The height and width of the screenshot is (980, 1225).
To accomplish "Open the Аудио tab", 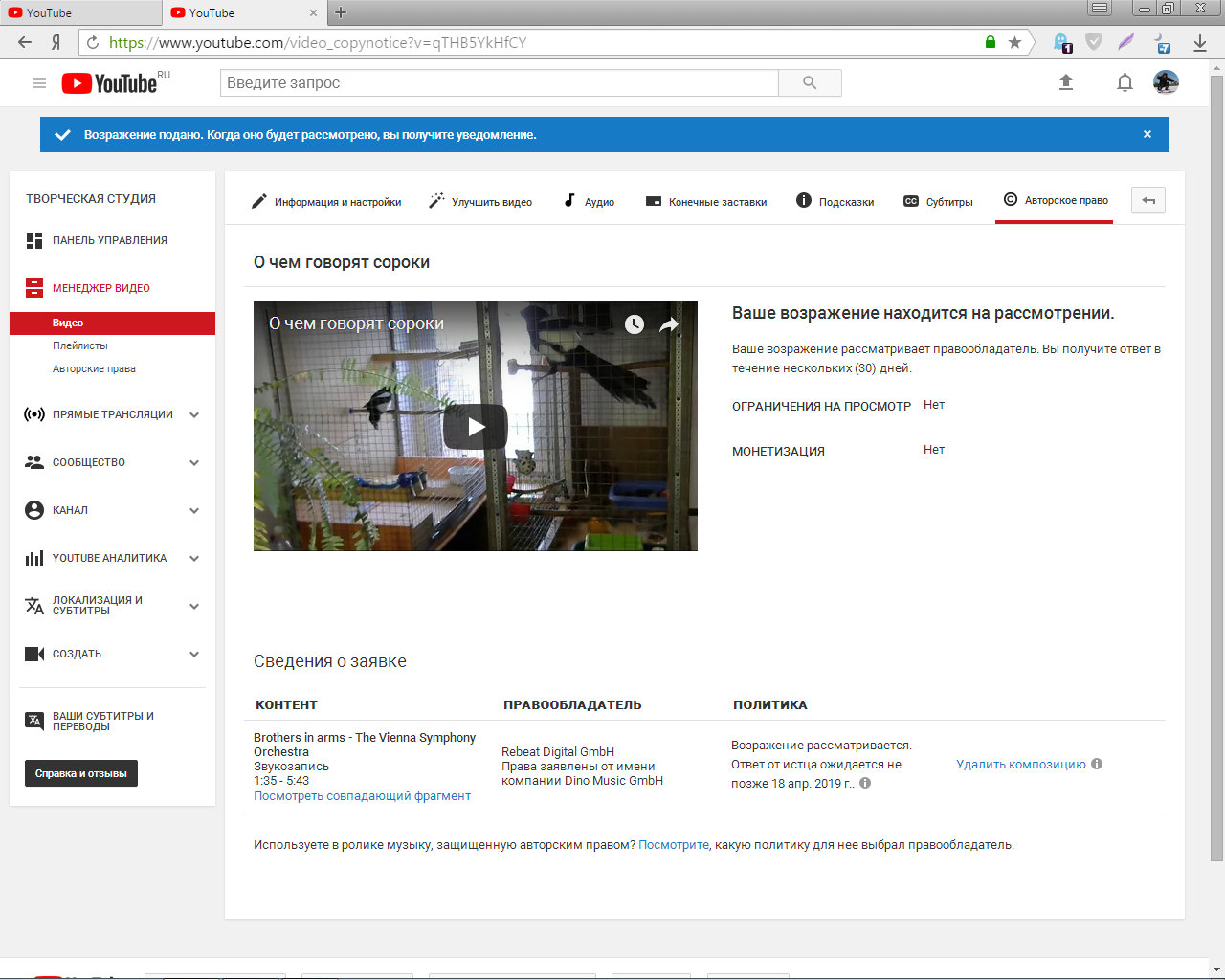I will coord(589,202).
